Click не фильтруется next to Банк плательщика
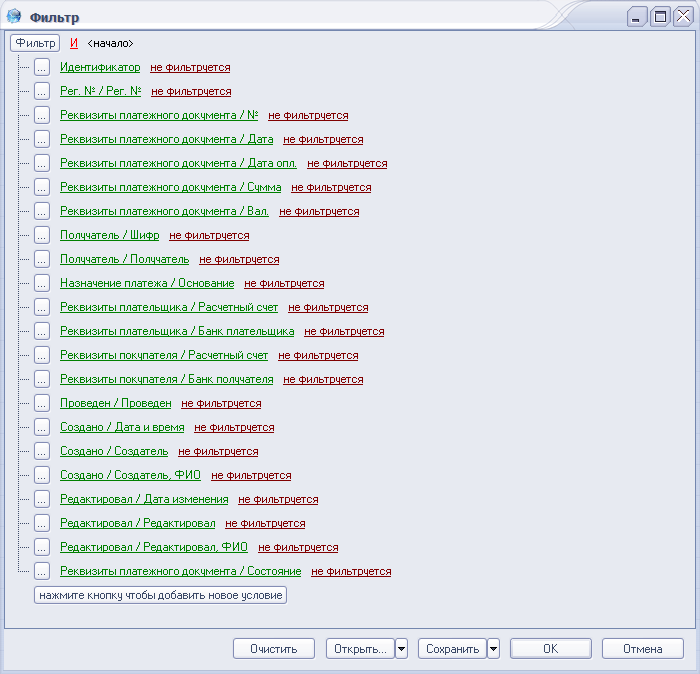Image resolution: width=700 pixels, height=674 pixels. tap(344, 331)
